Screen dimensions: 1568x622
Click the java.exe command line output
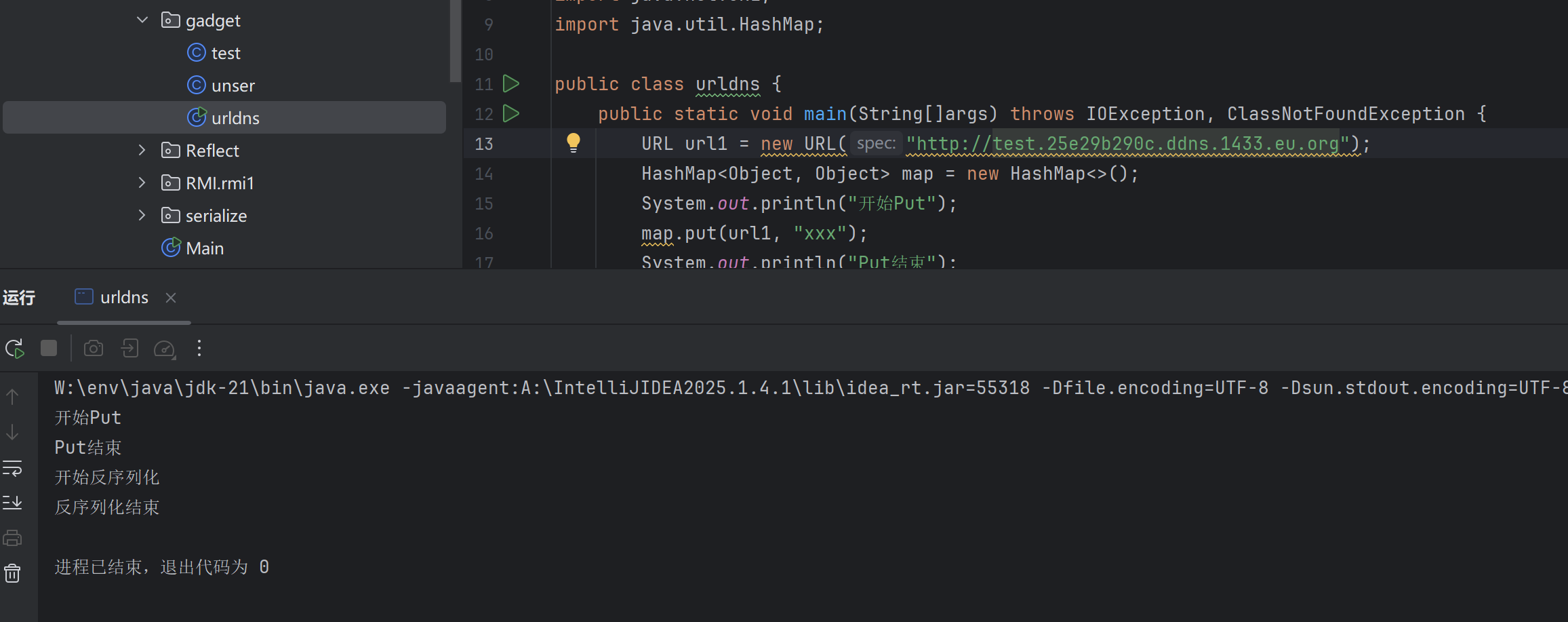[811, 388]
